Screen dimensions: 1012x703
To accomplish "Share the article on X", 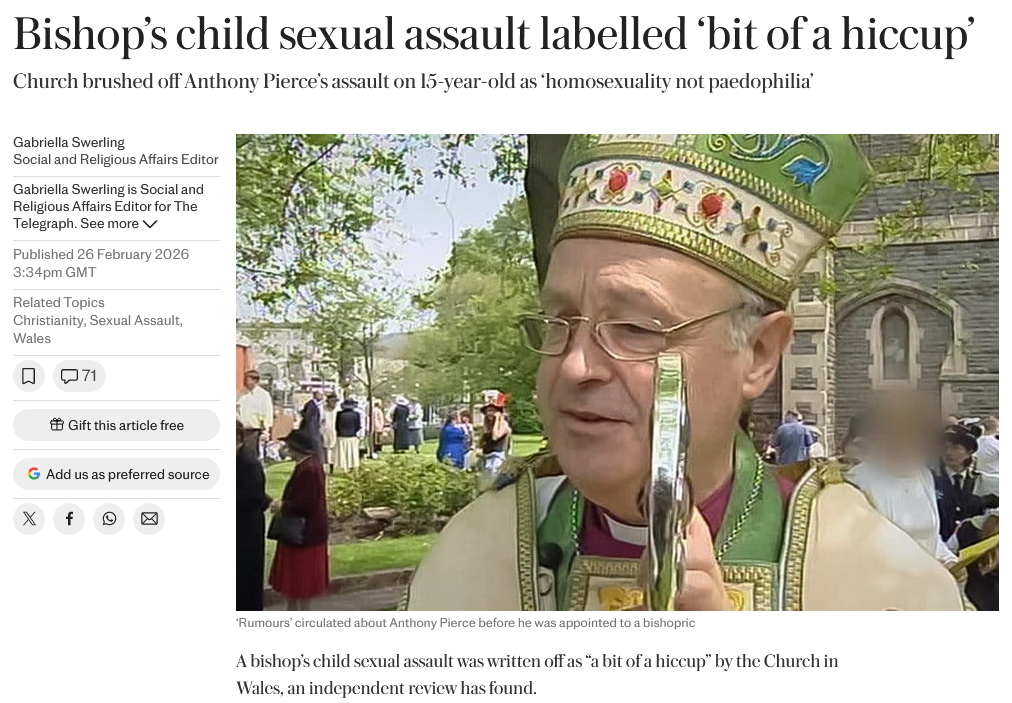I will (29, 519).
